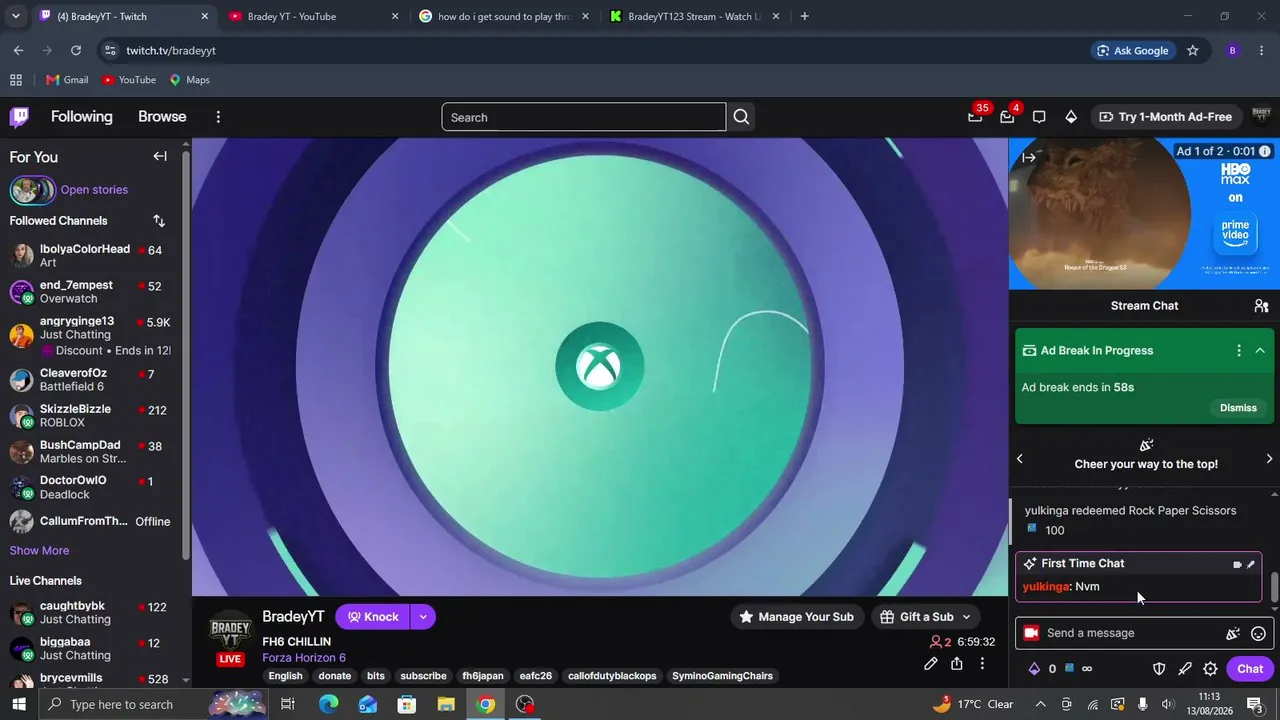Dismiss the ad break notice
Screen dimensions: 1280x720
coord(1238,408)
